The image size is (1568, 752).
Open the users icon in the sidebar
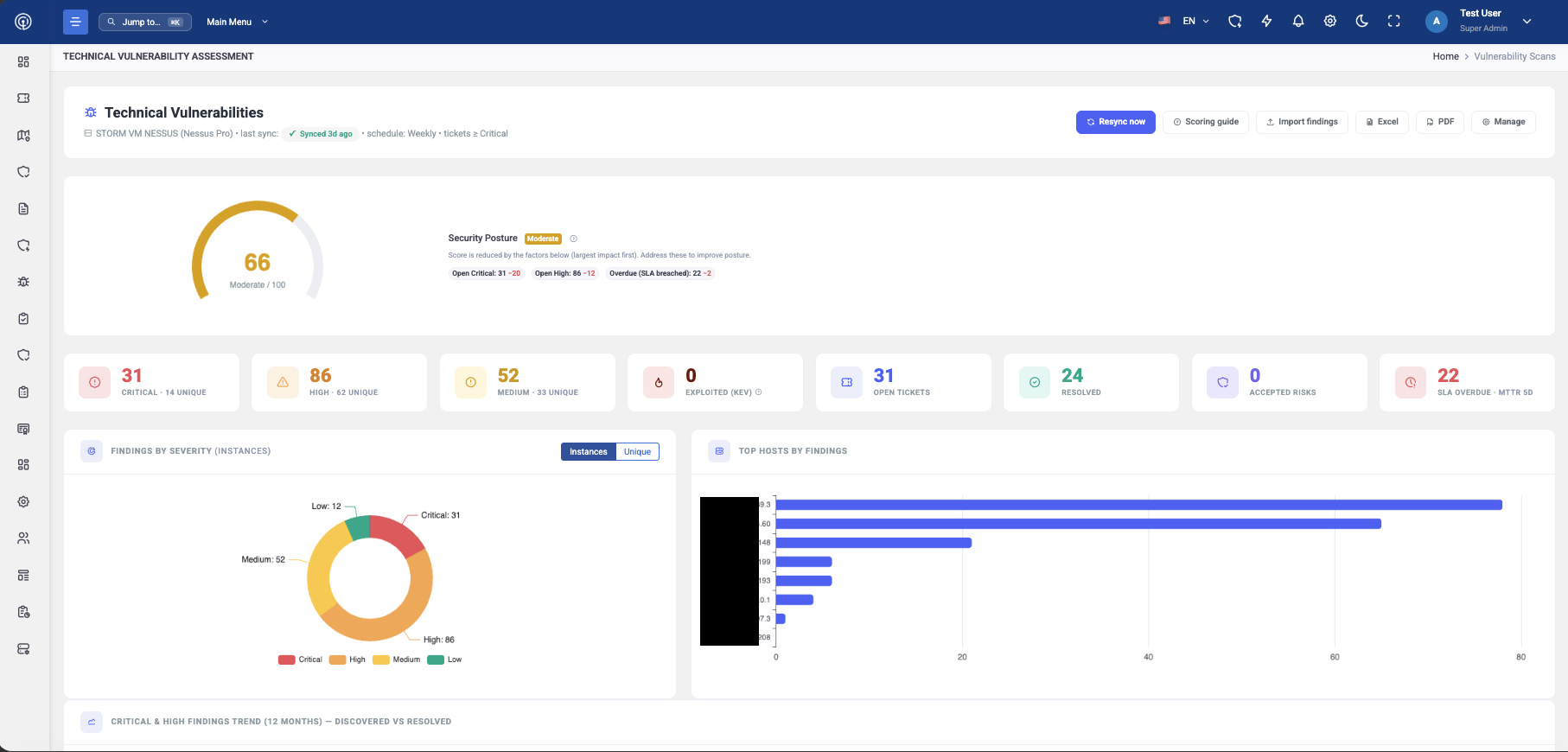[23, 539]
